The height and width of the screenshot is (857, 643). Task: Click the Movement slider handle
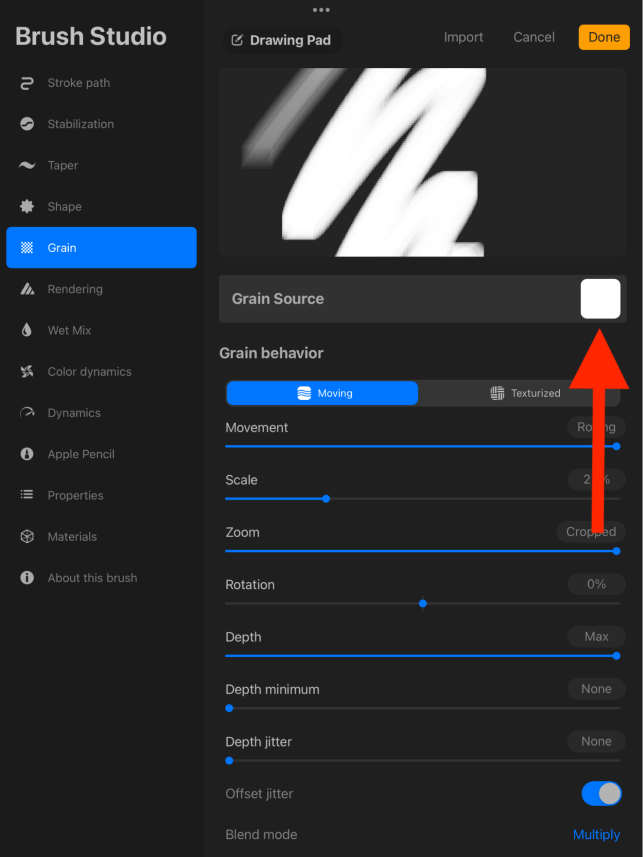(616, 447)
